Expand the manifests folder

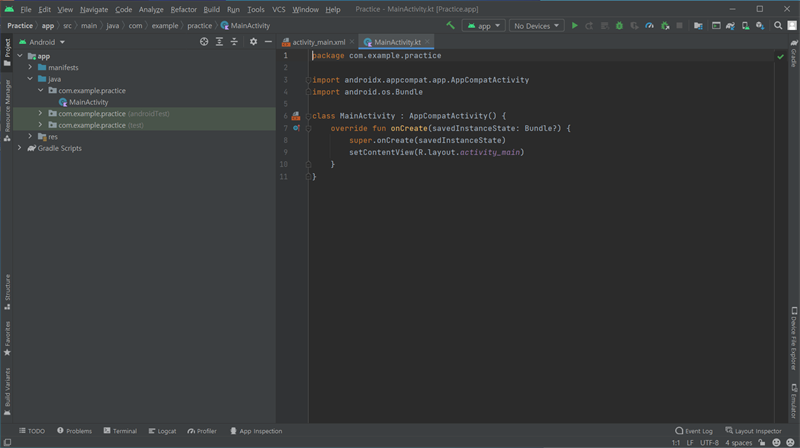pyautogui.click(x=30, y=67)
